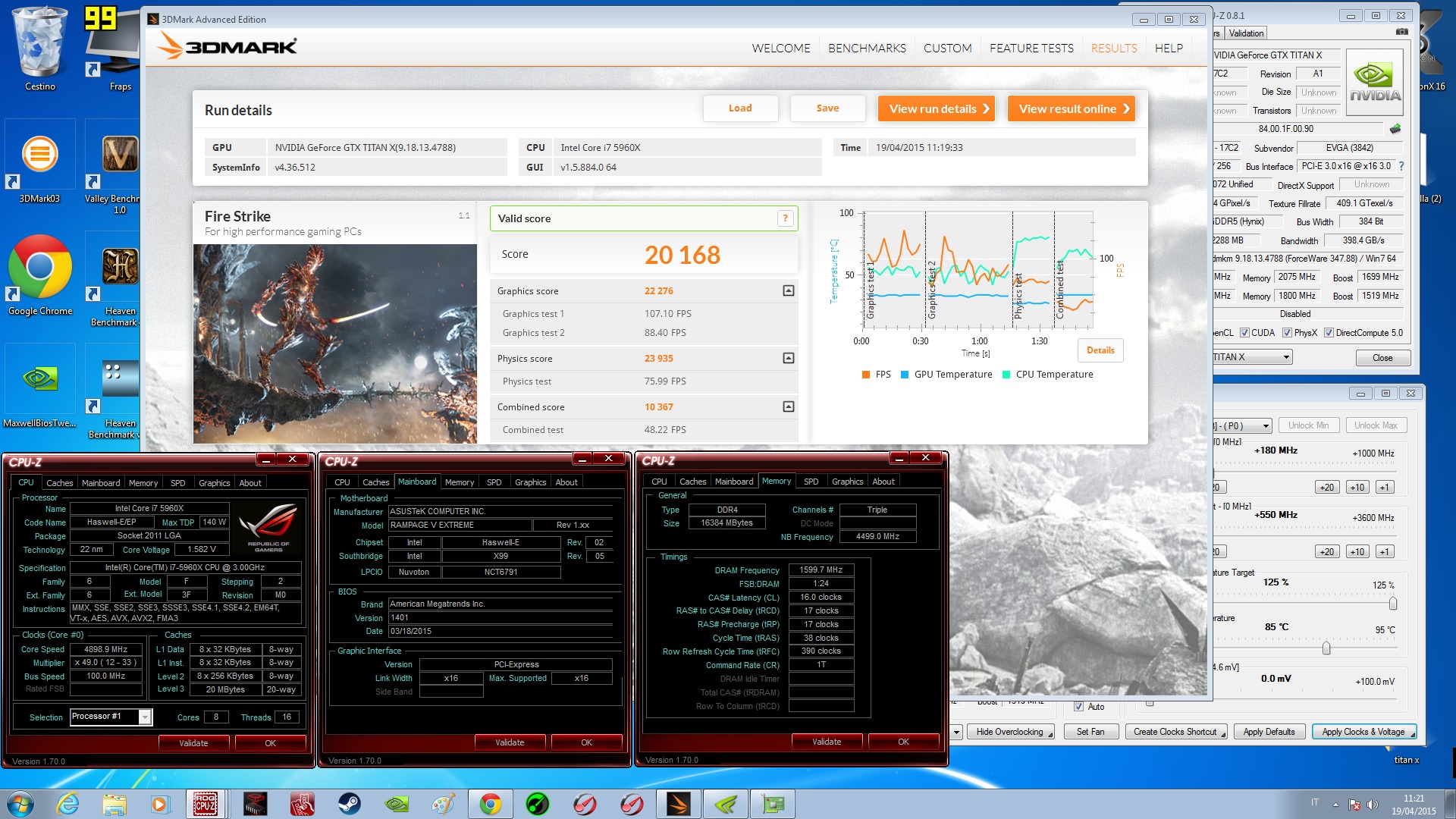Switch to NVIDIA Inspector in the taskbar
The height and width of the screenshot is (819, 1456).
click(726, 804)
